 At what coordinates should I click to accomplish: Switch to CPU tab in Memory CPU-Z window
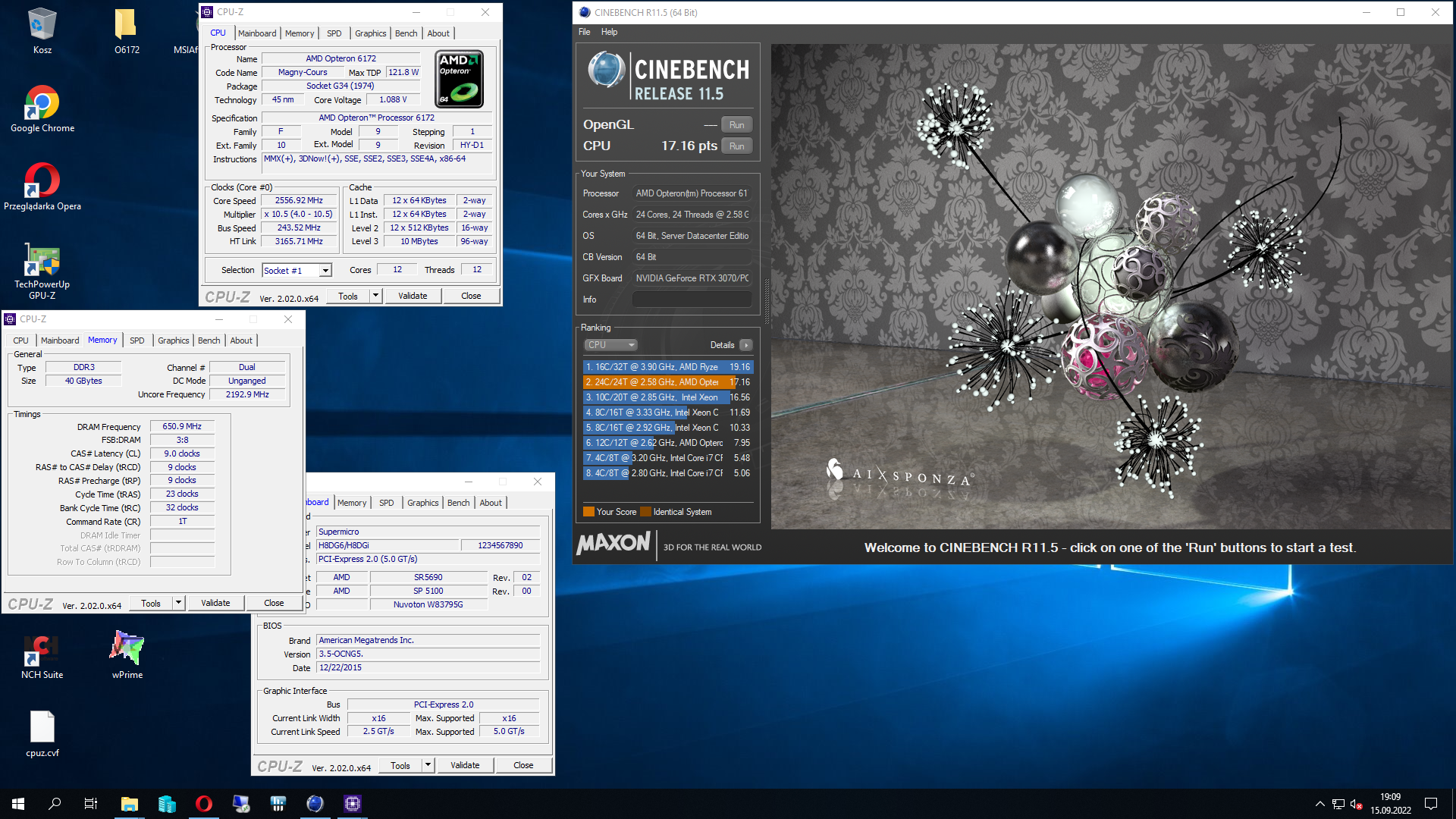pos(21,340)
